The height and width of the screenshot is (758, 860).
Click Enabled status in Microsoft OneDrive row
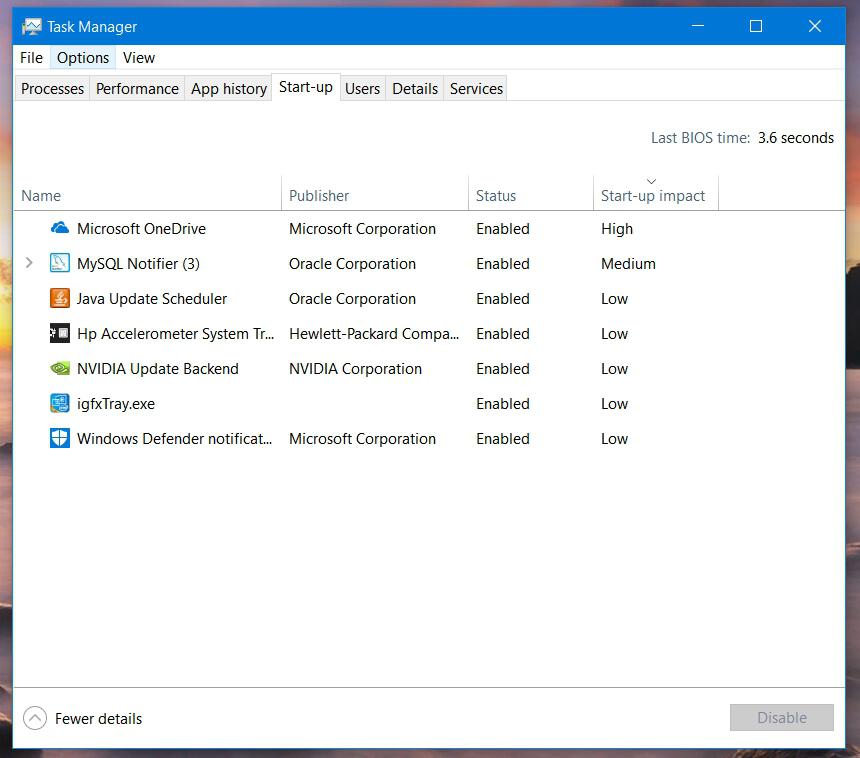coord(503,229)
